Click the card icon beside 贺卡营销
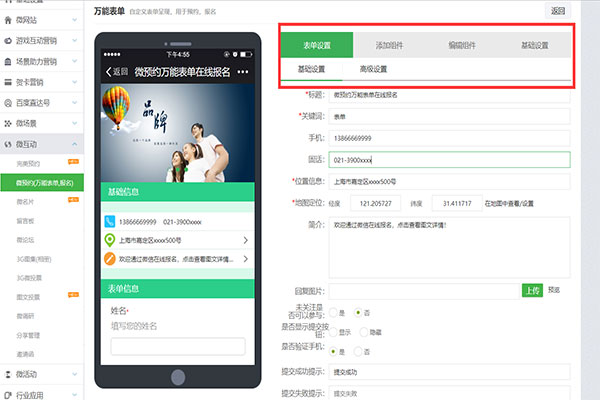Viewport: 600px width, 400px height. tap(8, 82)
